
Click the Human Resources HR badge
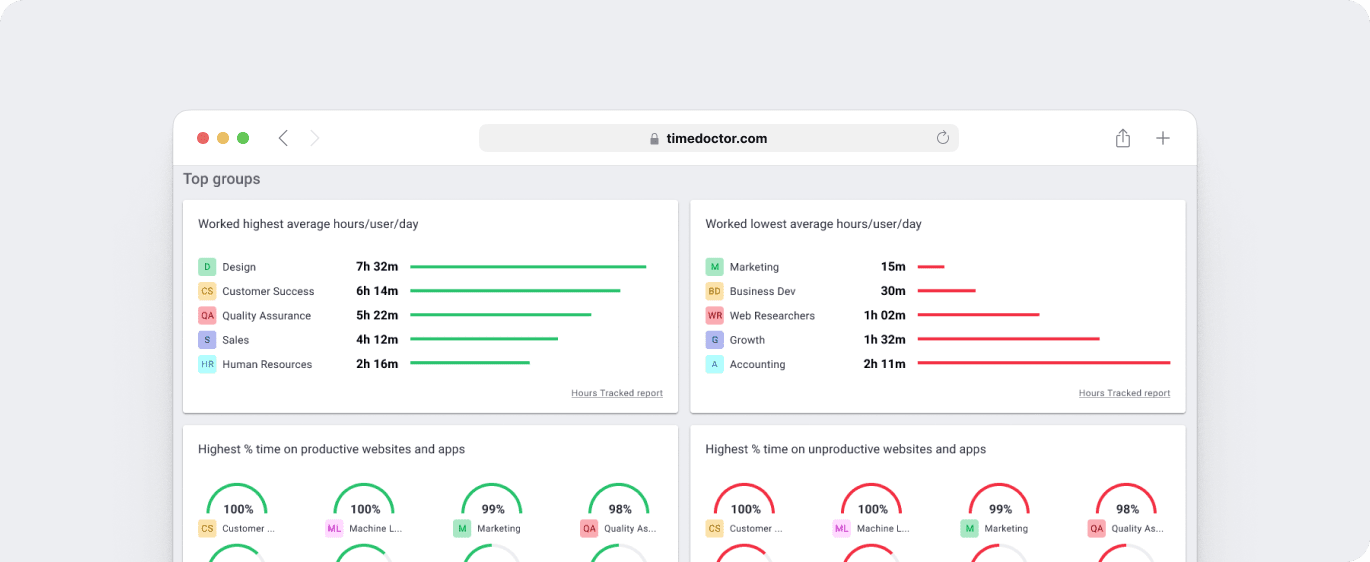coord(207,365)
